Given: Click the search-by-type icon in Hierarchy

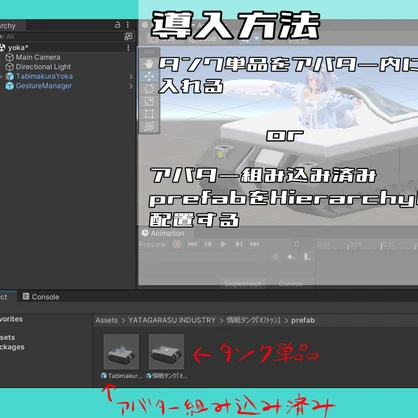Looking at the screenshot, I should [x=128, y=36].
